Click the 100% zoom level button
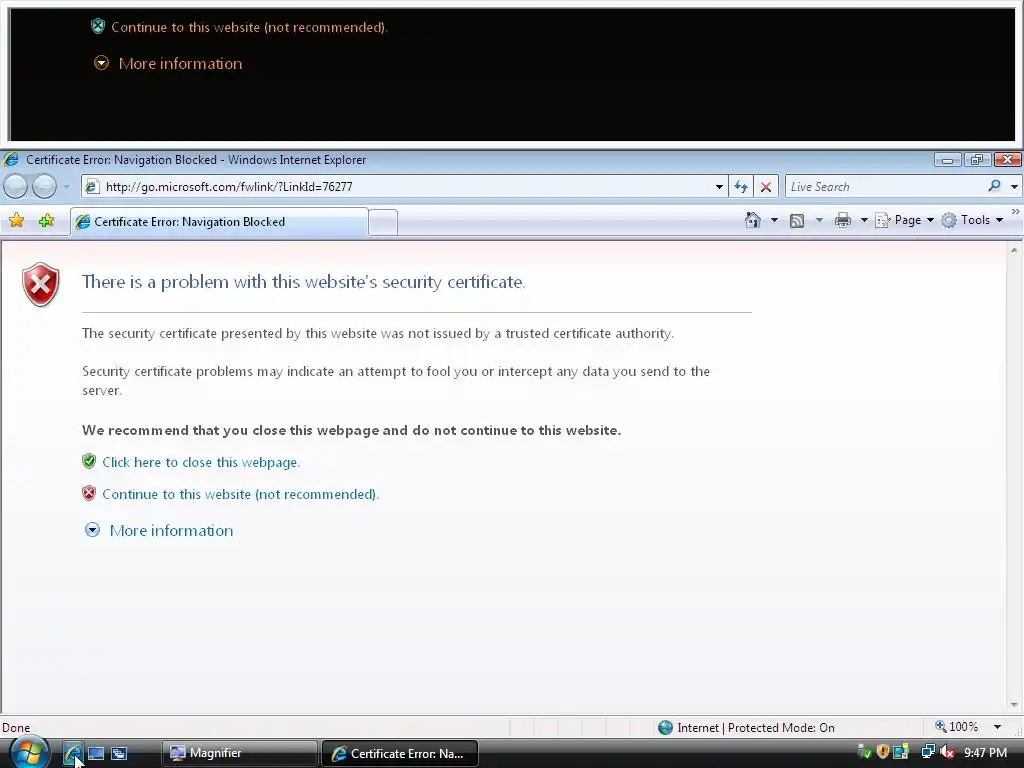1024x768 pixels. (957, 727)
